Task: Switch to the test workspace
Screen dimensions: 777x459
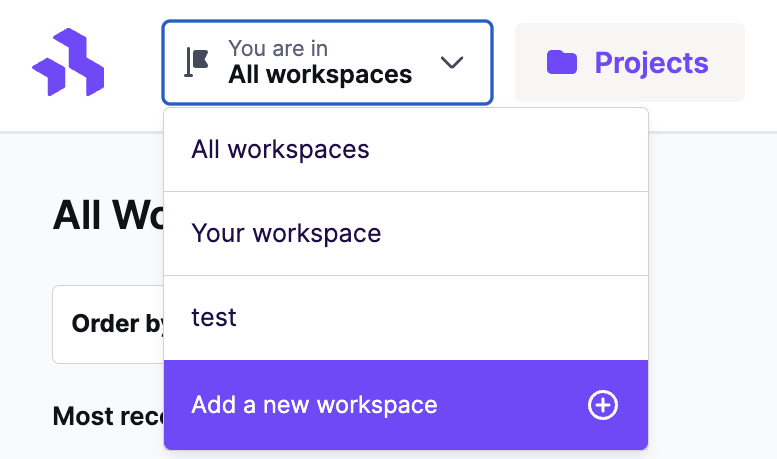Action: click(x=406, y=318)
